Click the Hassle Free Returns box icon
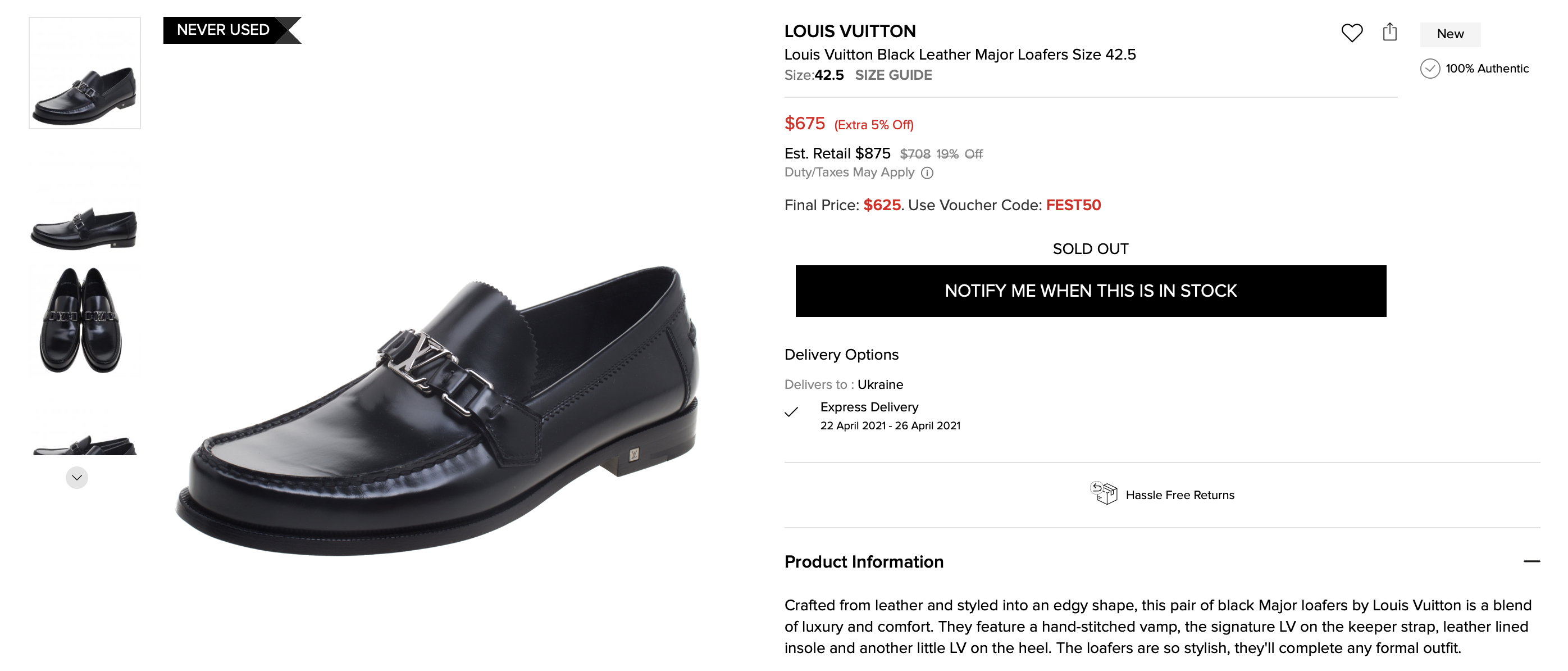1568x671 pixels. (x=1104, y=493)
